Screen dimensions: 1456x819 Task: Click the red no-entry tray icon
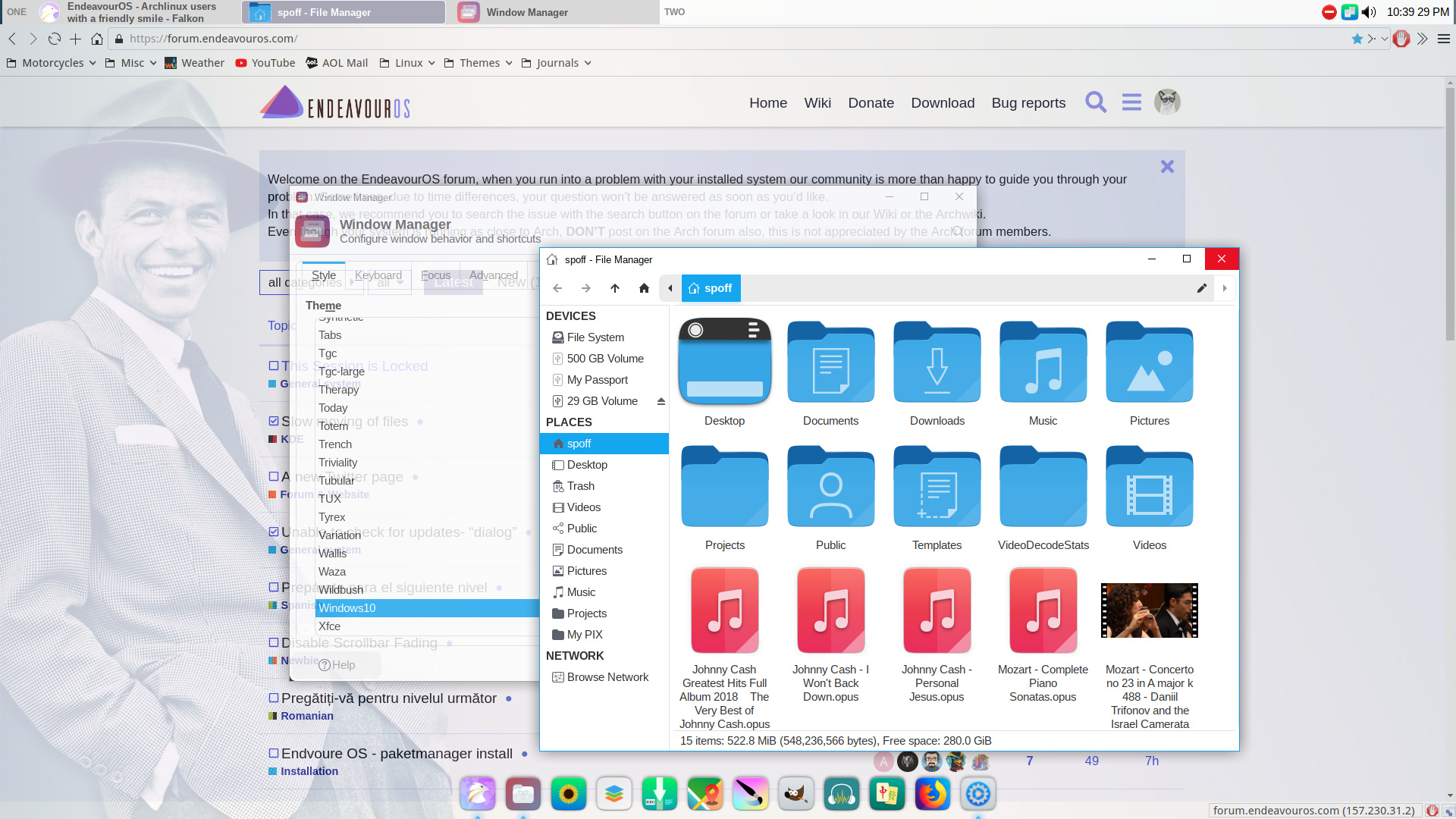coord(1329,12)
